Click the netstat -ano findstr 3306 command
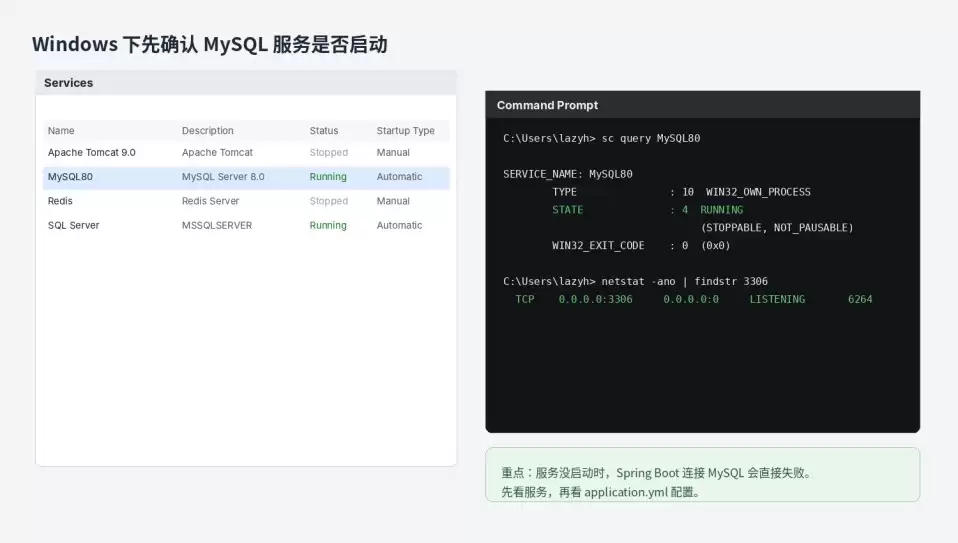958x543 pixels. pyautogui.click(x=635, y=282)
